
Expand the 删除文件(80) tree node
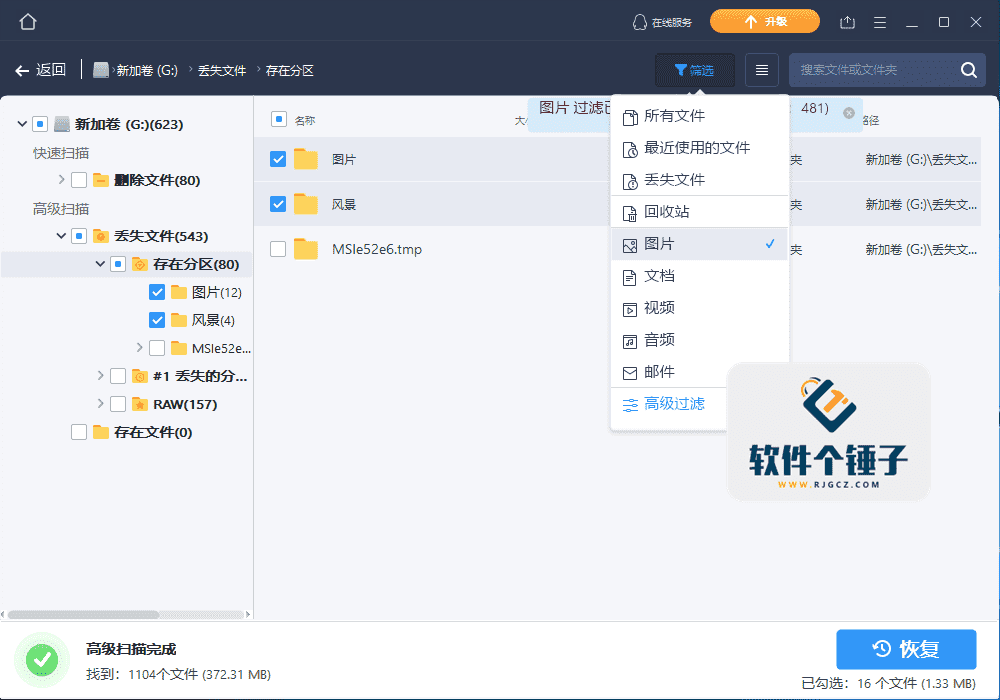click(59, 179)
